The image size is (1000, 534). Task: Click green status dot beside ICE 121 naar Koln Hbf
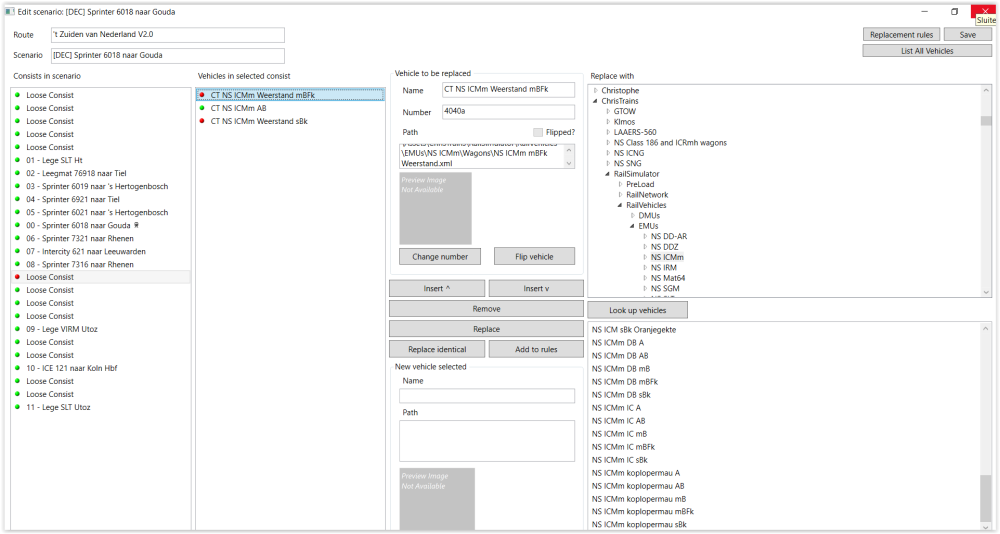point(18,368)
